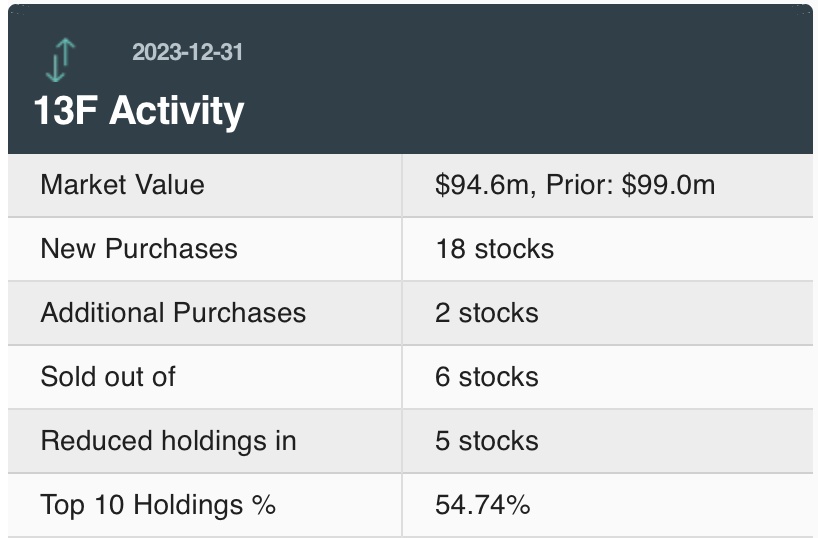Select the Additional Purchases label

coord(173,313)
